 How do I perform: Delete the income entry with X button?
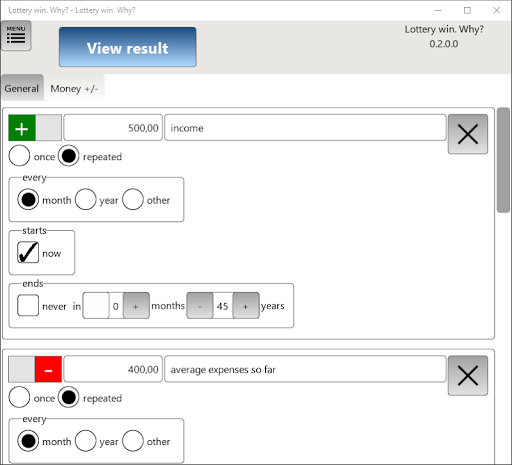coord(468,134)
